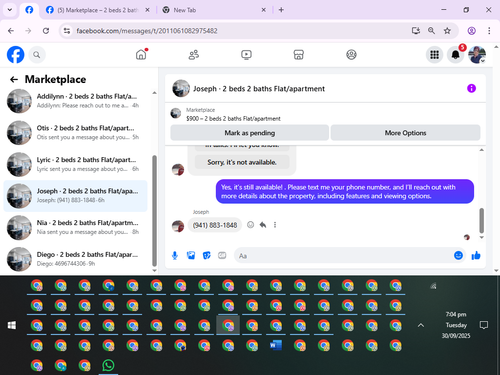Open a new browser tab with plus
The height and width of the screenshot is (375, 500).
281,10
